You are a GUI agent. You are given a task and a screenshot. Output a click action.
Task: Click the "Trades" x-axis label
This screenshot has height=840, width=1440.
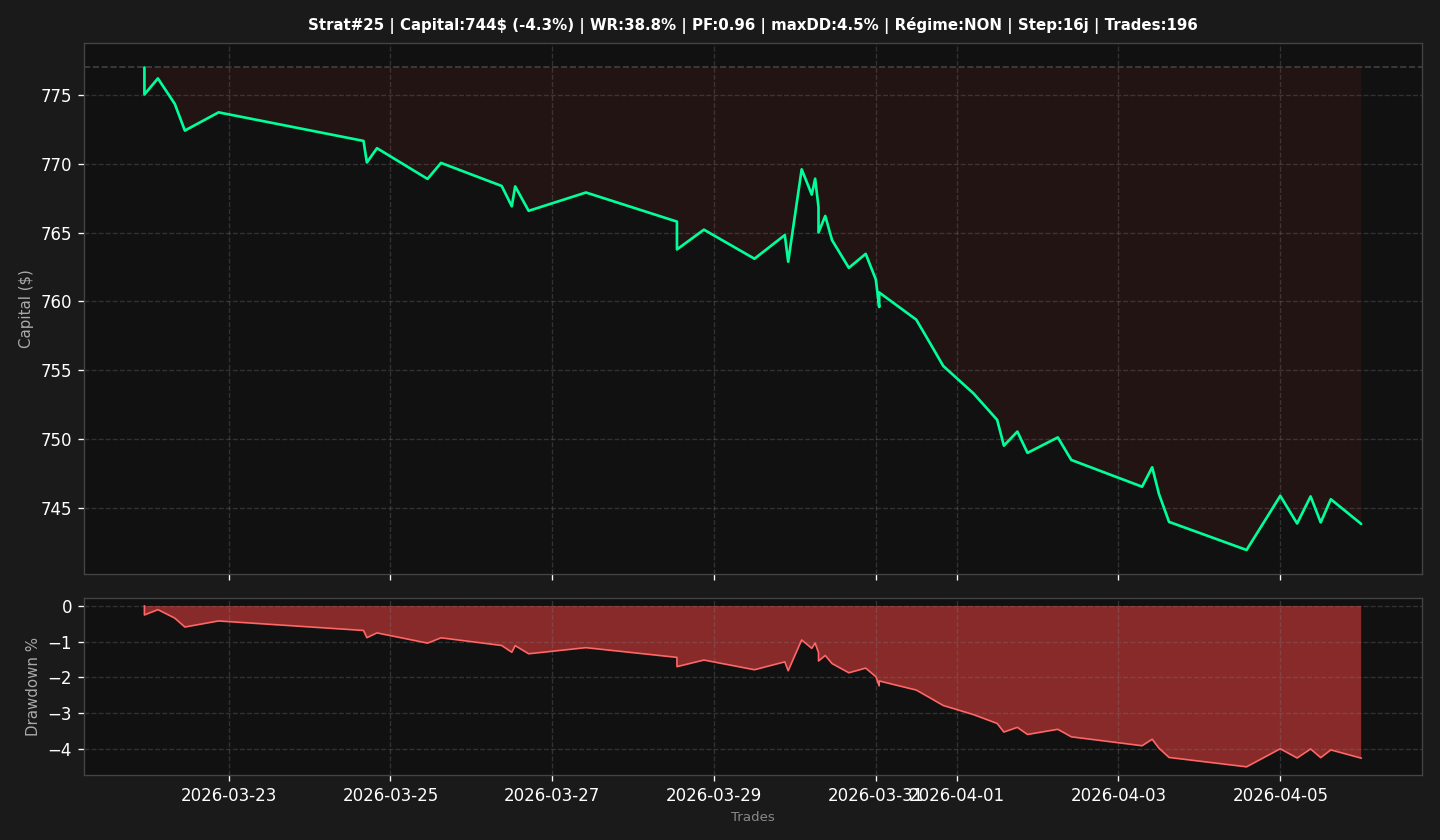(753, 817)
